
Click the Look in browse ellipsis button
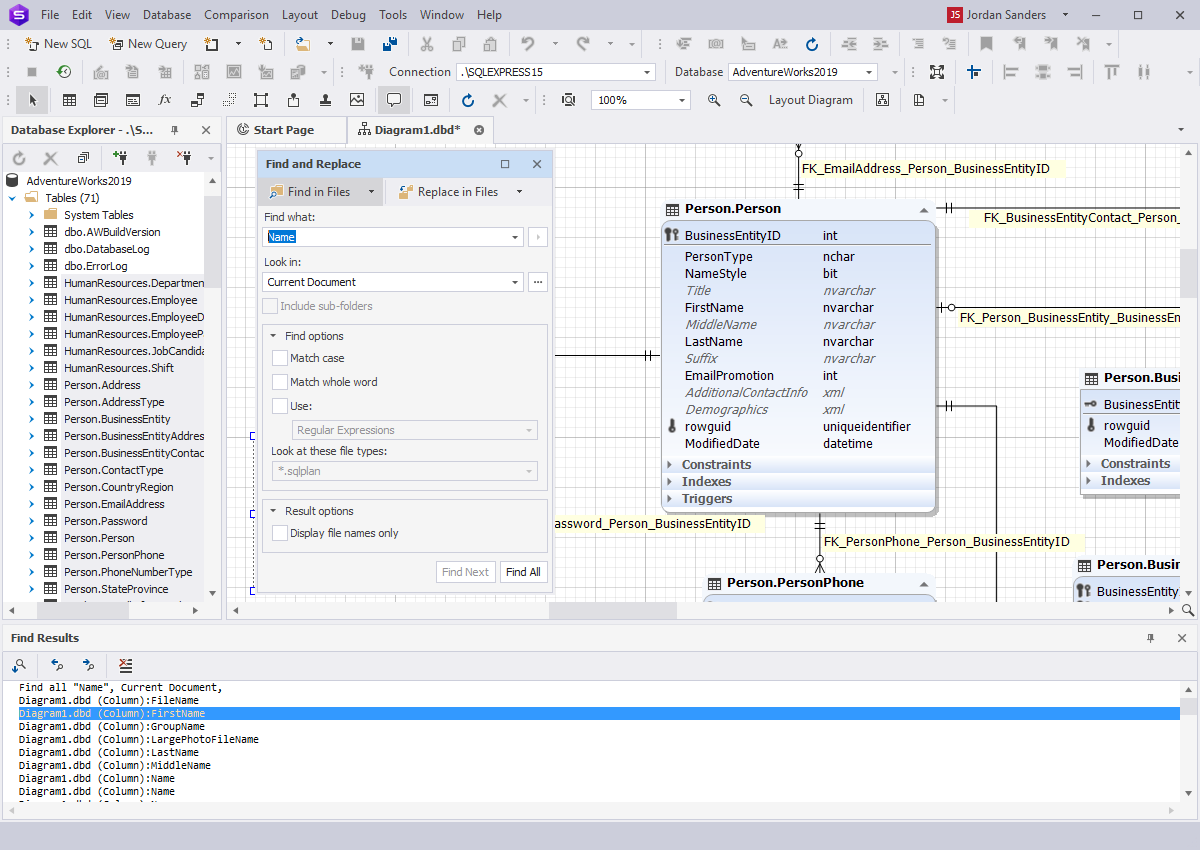pyautogui.click(x=538, y=282)
